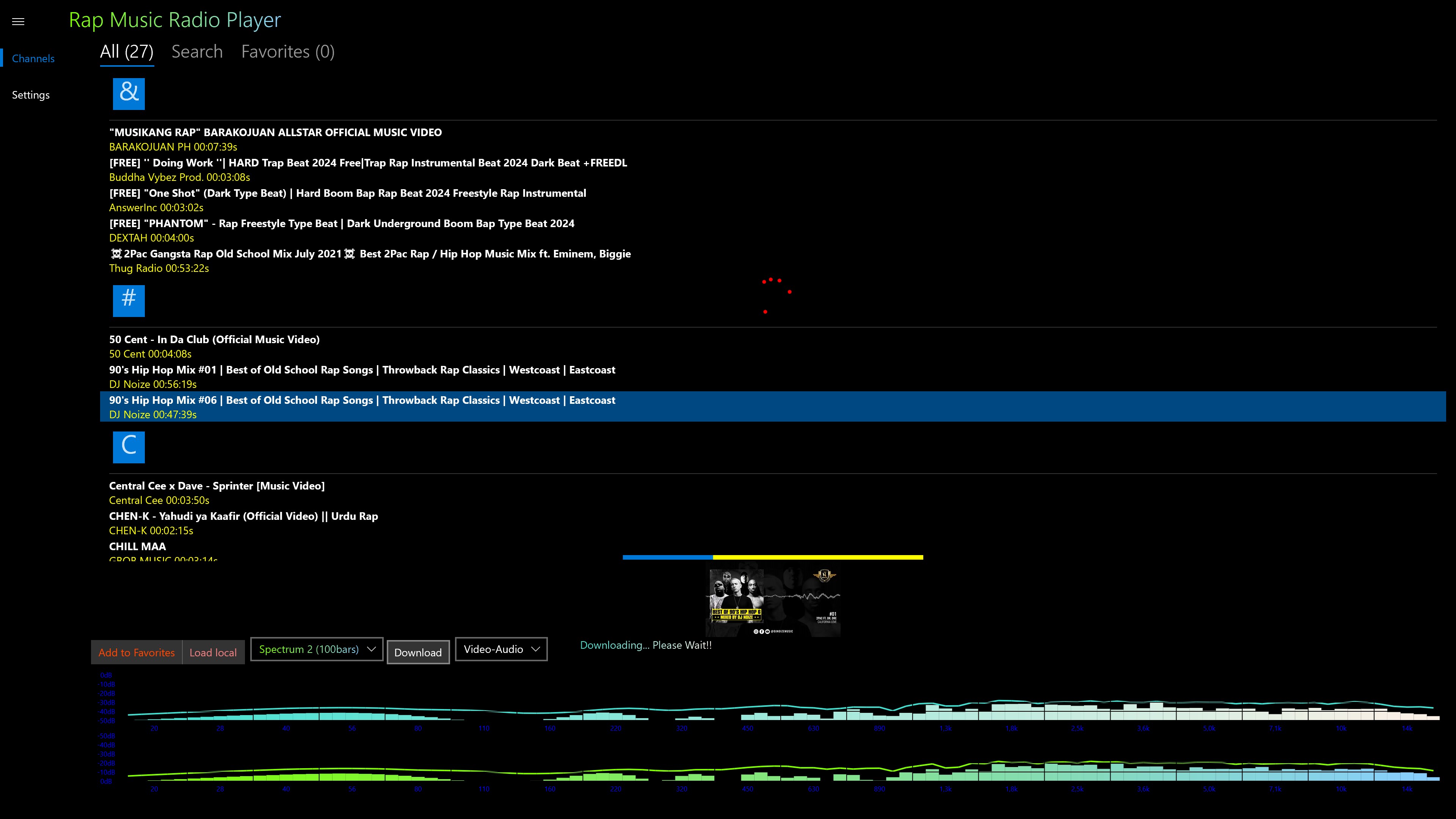Click the hash symbol group header tile

(x=129, y=300)
